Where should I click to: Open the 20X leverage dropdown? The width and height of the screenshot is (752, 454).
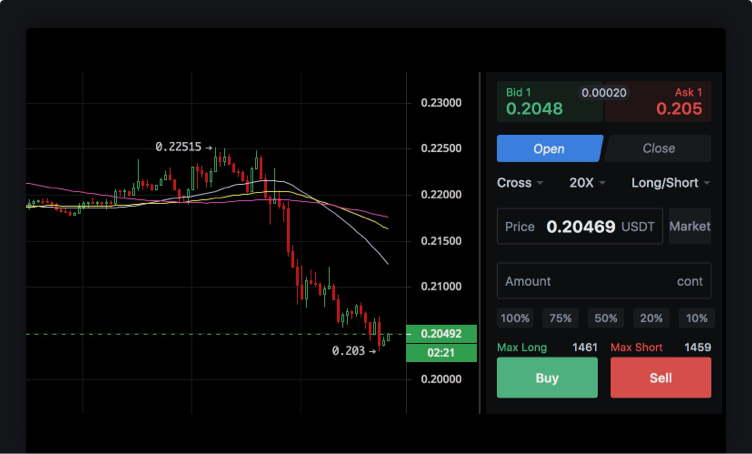(587, 183)
